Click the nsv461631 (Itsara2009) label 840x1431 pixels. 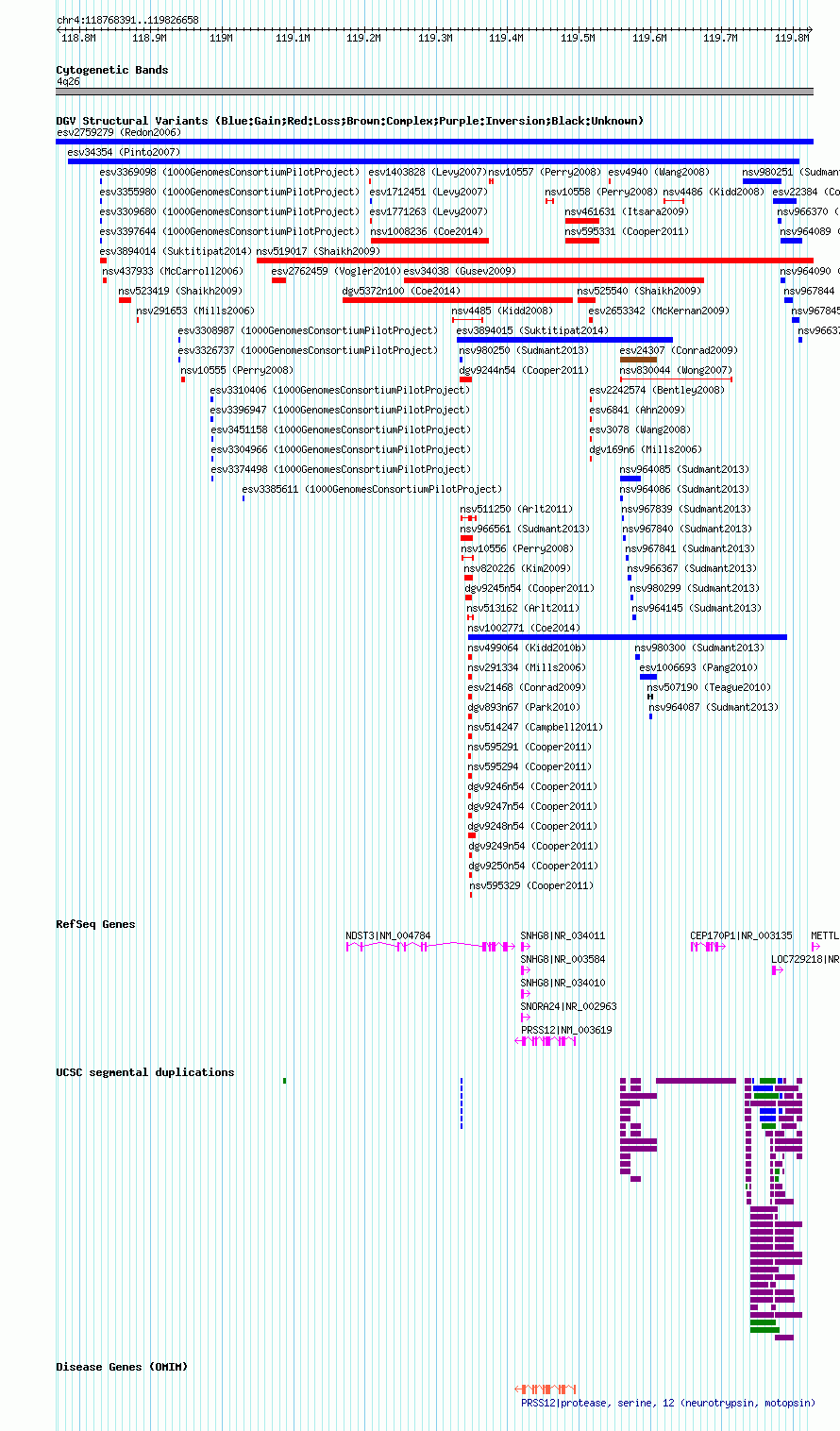(x=628, y=211)
